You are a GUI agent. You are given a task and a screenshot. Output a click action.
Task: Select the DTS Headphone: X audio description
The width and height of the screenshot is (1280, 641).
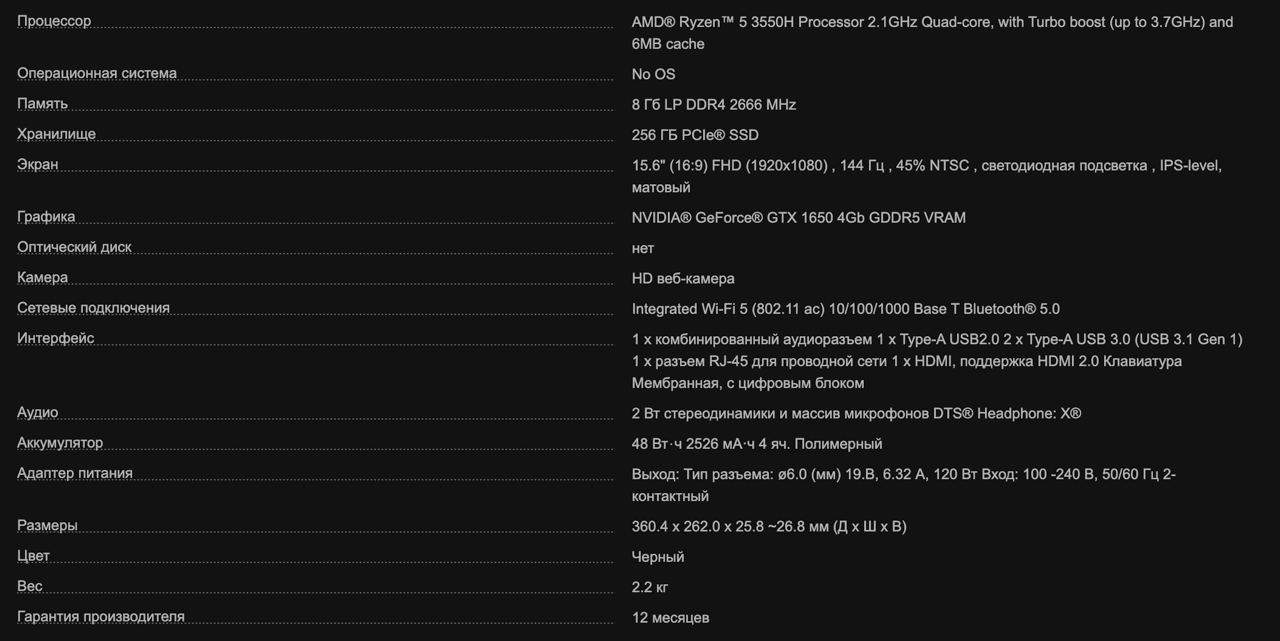[x=856, y=413]
